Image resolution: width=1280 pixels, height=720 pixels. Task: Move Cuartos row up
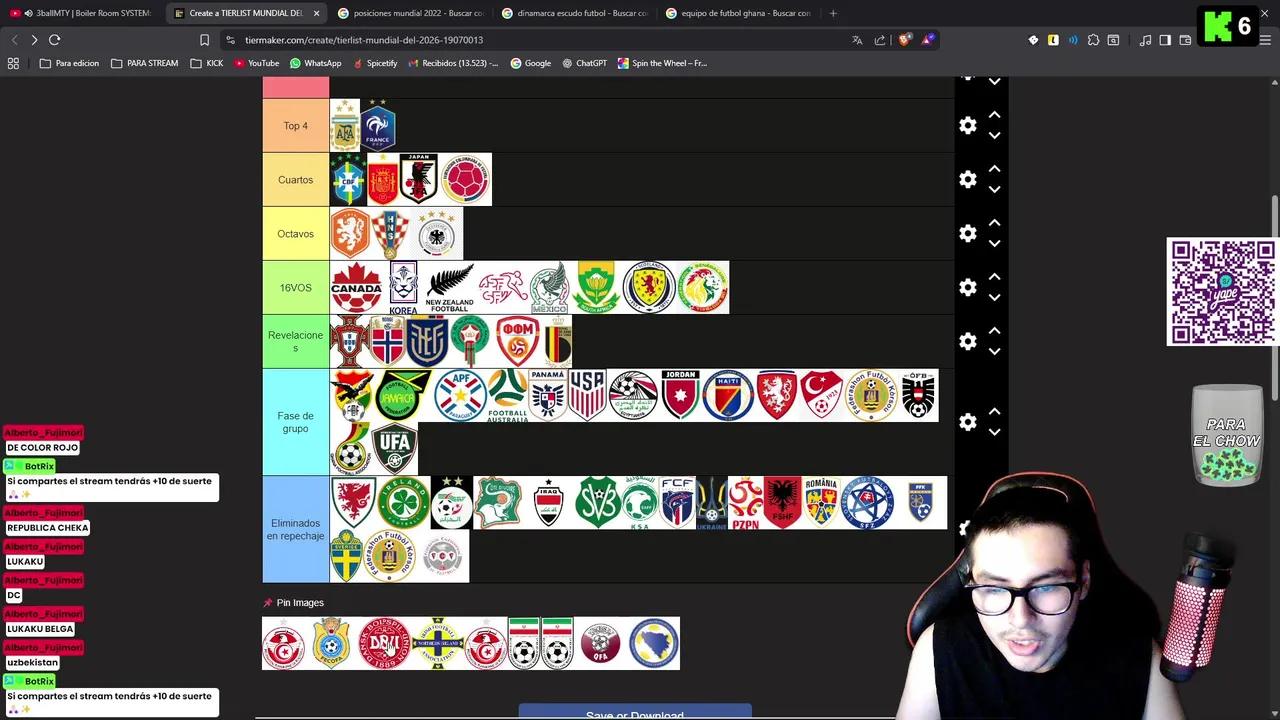pyautogui.click(x=994, y=169)
